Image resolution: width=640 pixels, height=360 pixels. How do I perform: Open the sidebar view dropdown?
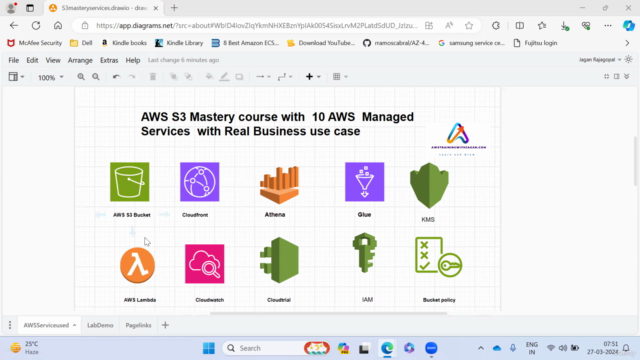point(16,77)
